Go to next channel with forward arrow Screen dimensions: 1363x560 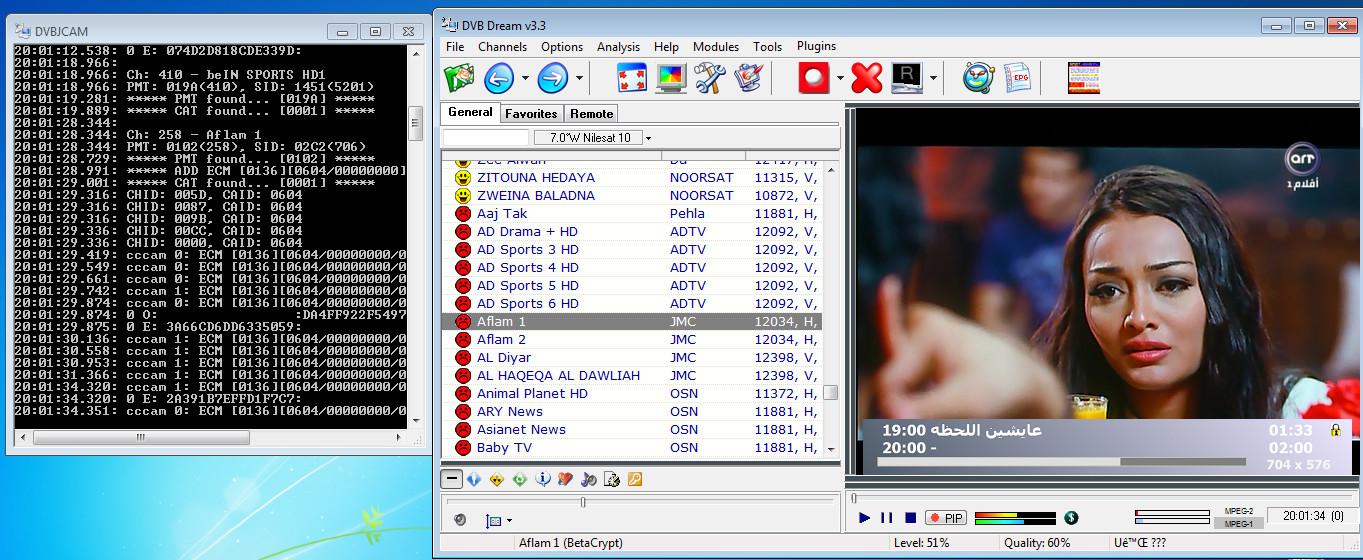[552, 78]
